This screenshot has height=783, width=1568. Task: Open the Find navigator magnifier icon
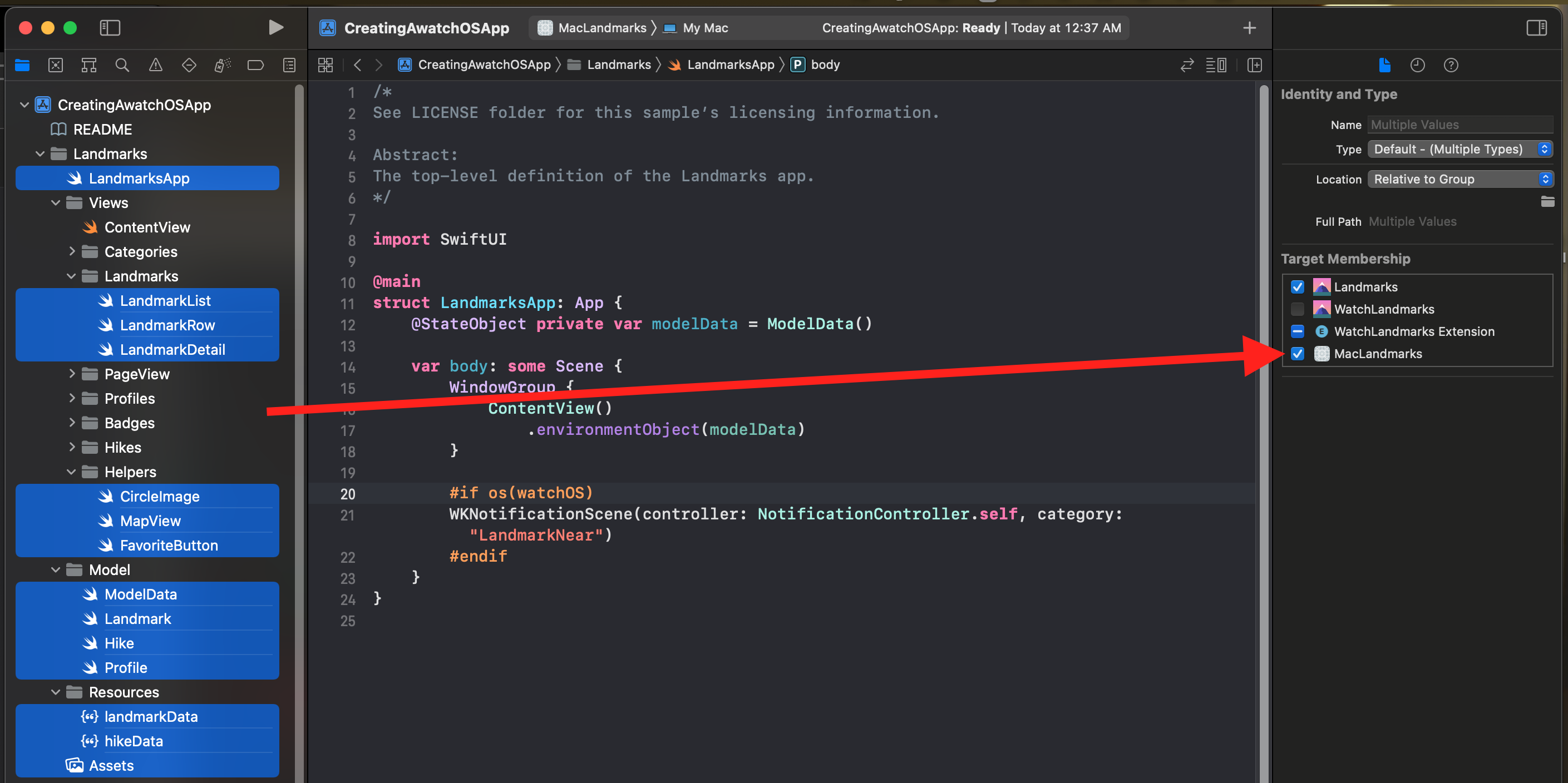[x=122, y=65]
